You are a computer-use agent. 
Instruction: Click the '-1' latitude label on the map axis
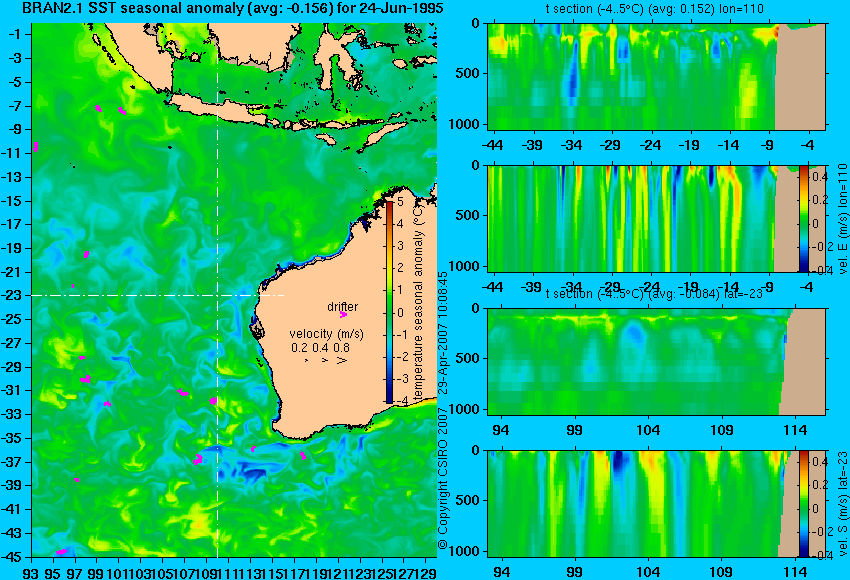coord(15,34)
